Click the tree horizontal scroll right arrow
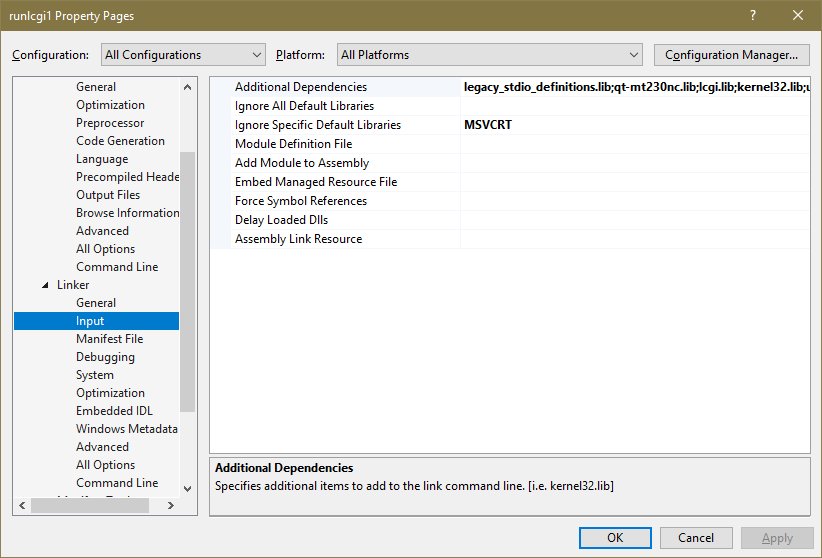Screen dimensions: 822x558 pyautogui.click(x=170, y=506)
